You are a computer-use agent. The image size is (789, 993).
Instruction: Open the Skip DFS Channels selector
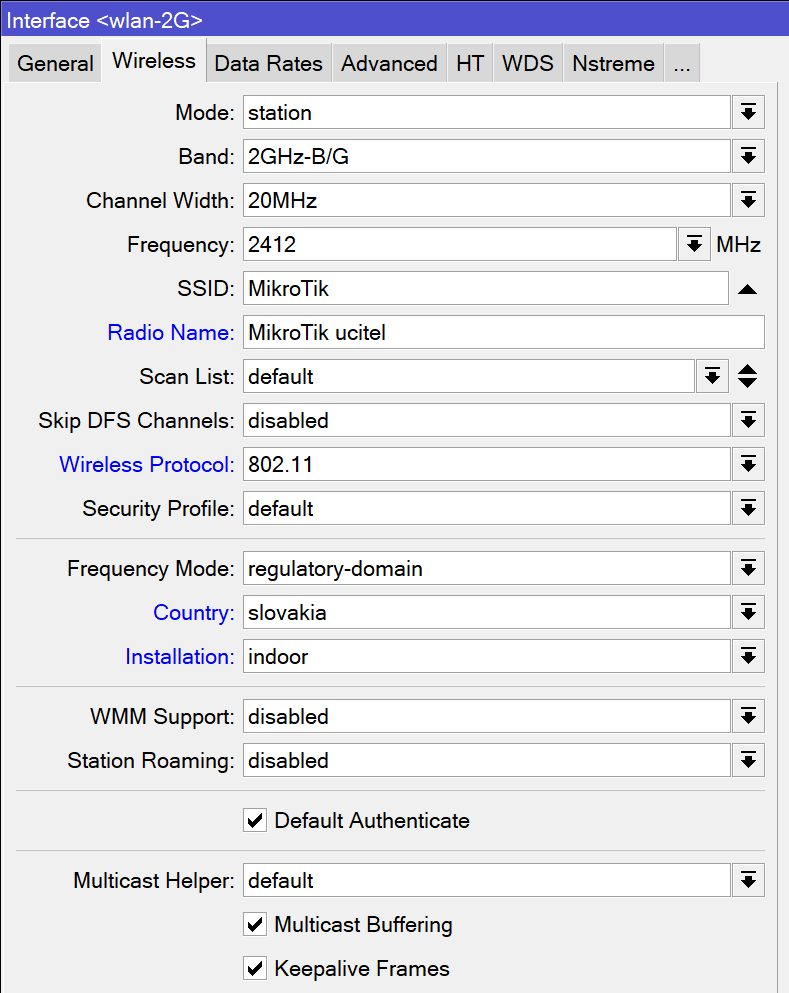[748, 420]
